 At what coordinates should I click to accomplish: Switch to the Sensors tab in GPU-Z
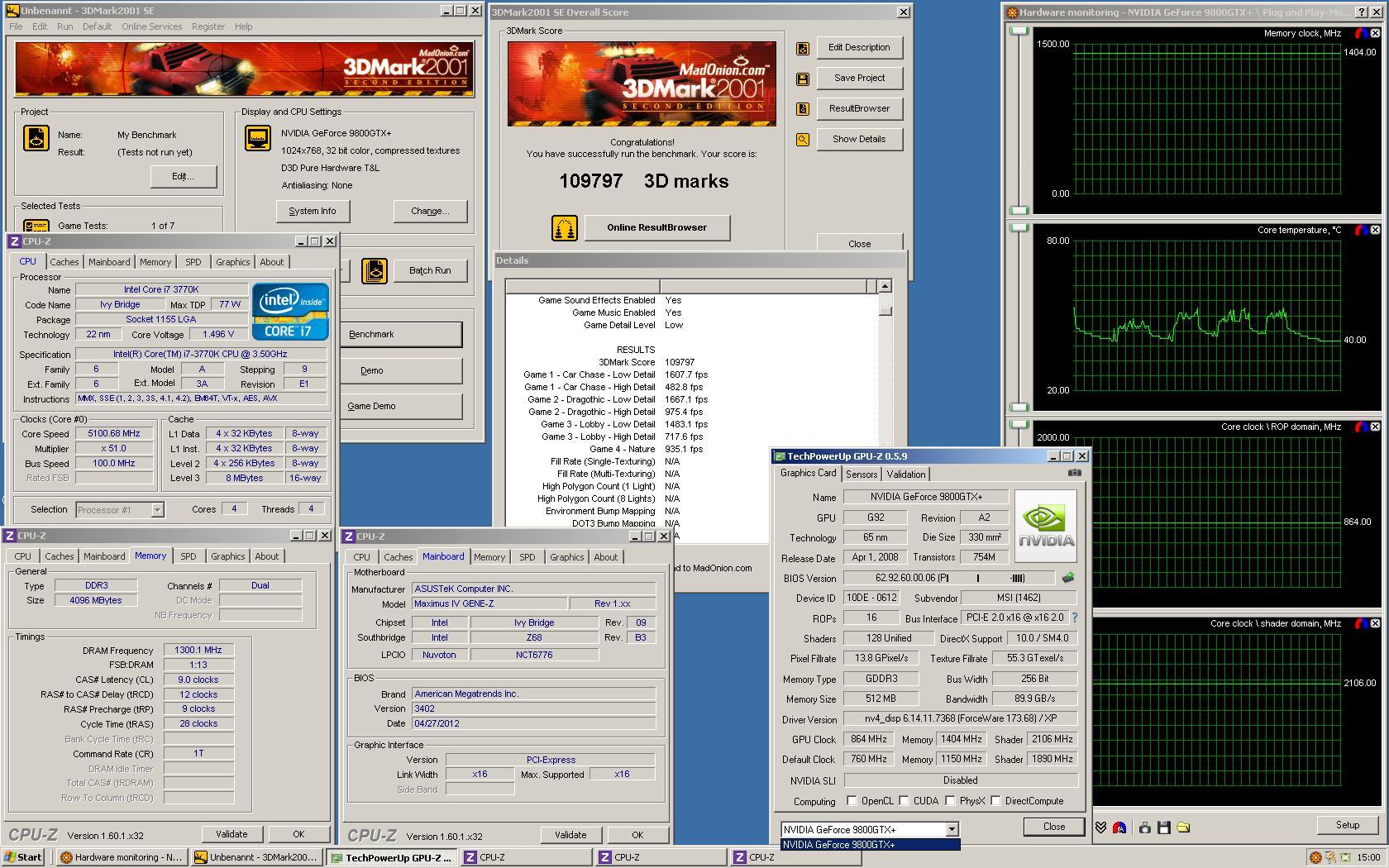coord(861,475)
